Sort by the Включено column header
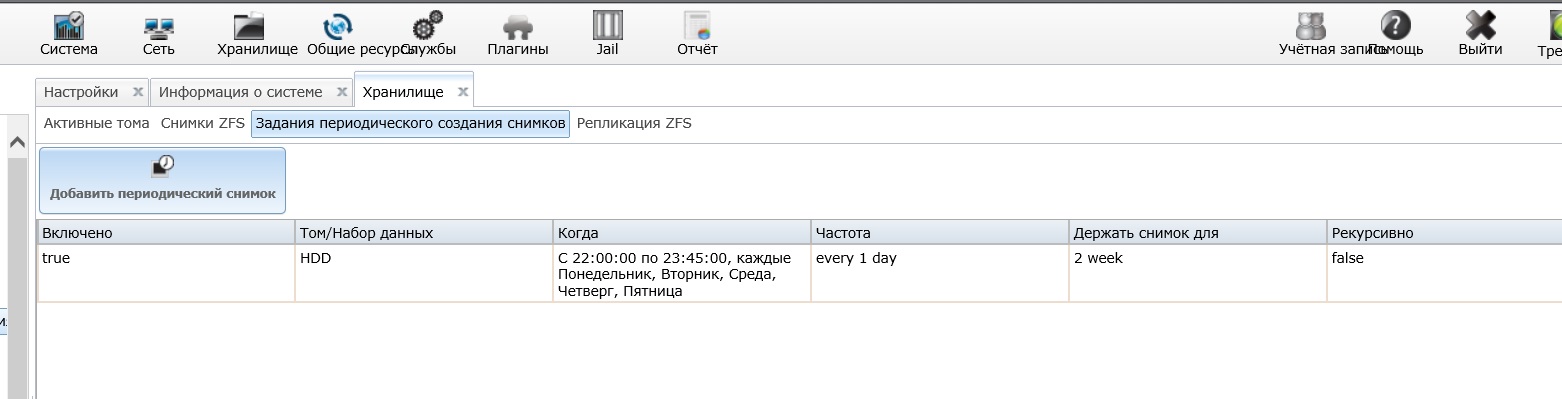 click(x=166, y=232)
